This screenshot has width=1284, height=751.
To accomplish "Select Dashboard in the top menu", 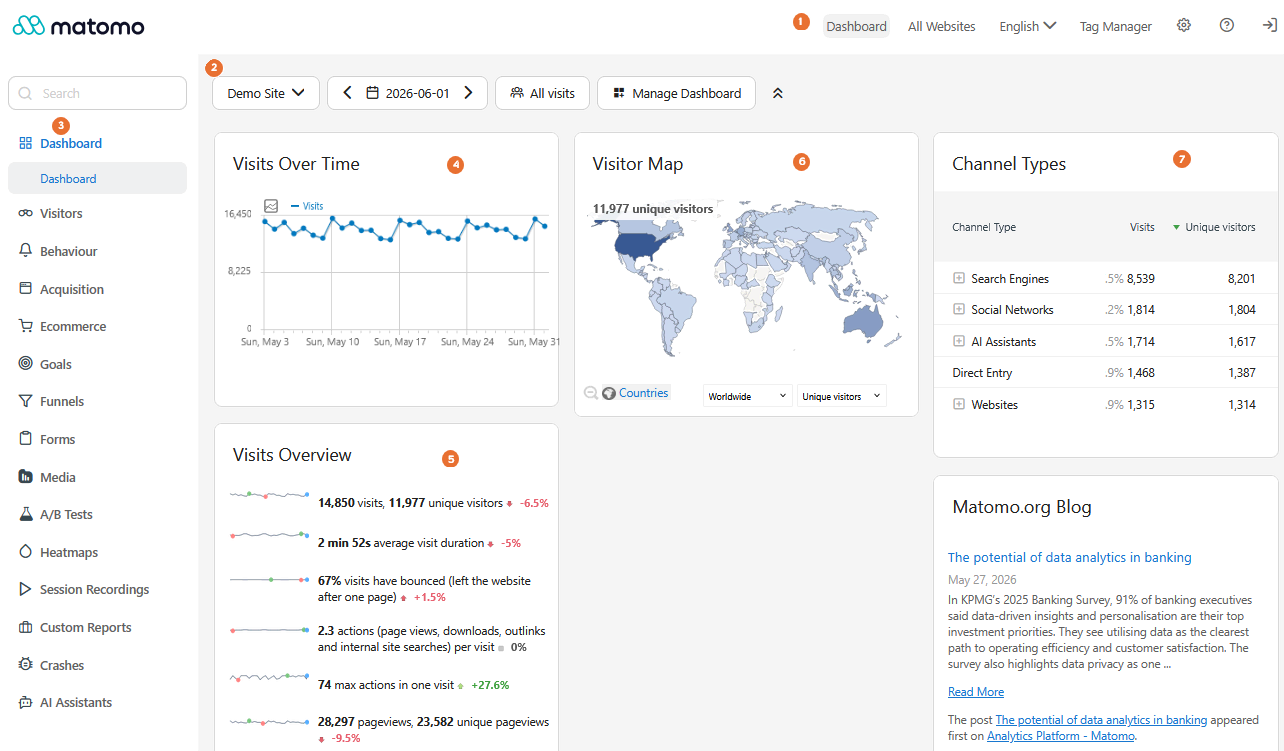I will pos(857,26).
